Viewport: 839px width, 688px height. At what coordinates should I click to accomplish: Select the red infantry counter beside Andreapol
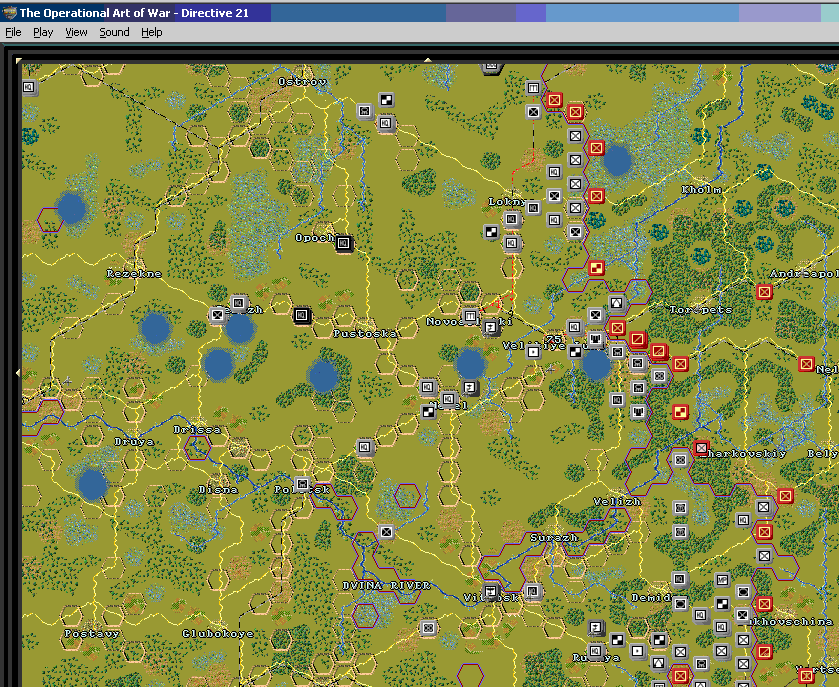(764, 292)
